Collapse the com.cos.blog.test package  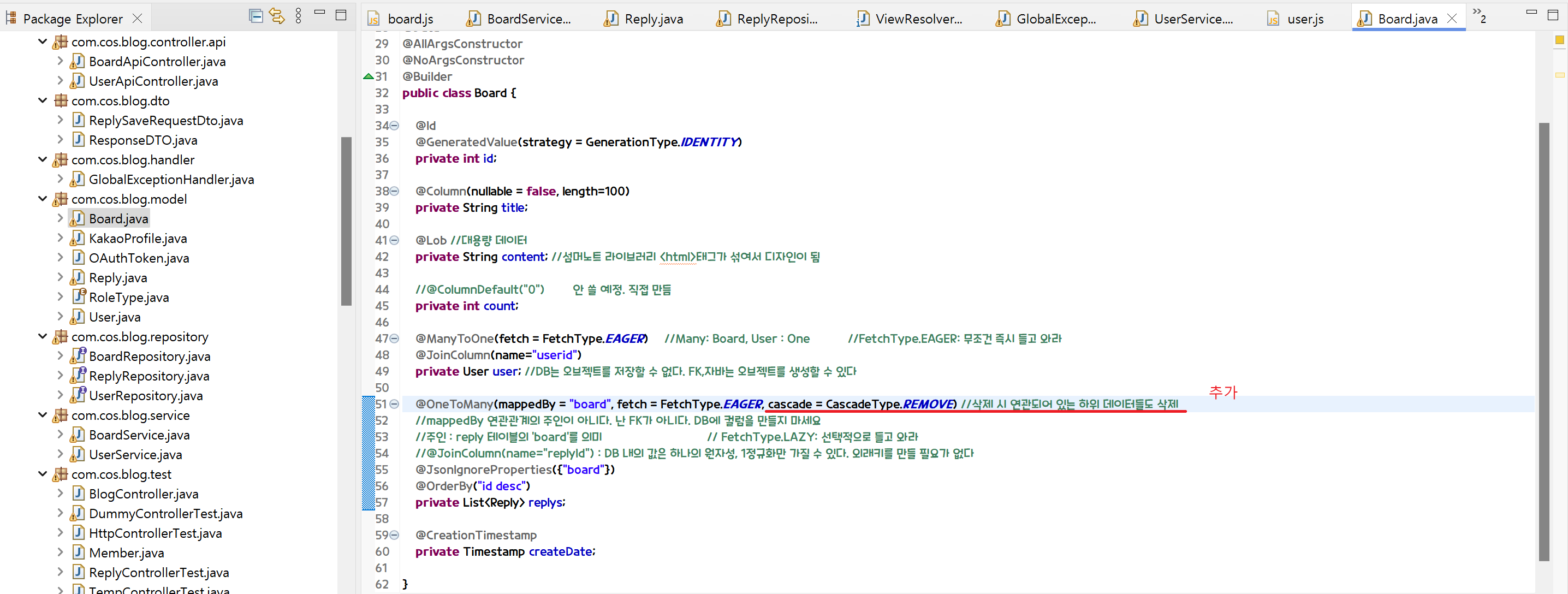tap(43, 474)
